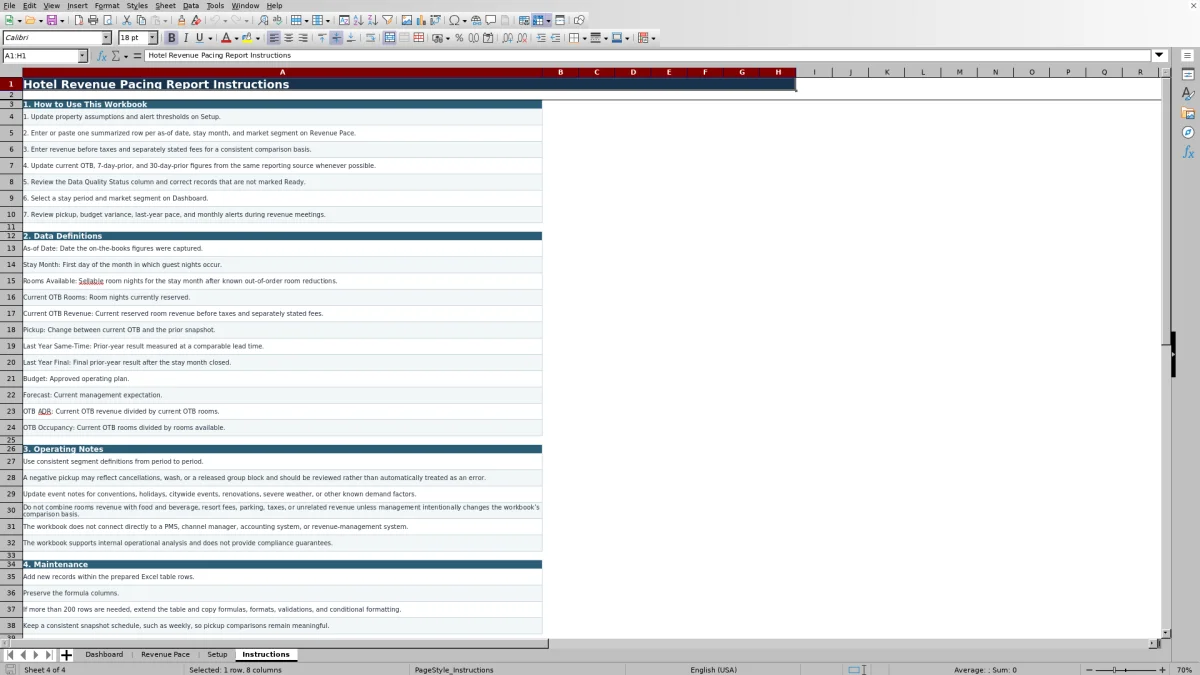Click the 70% zoom level

(1183, 670)
